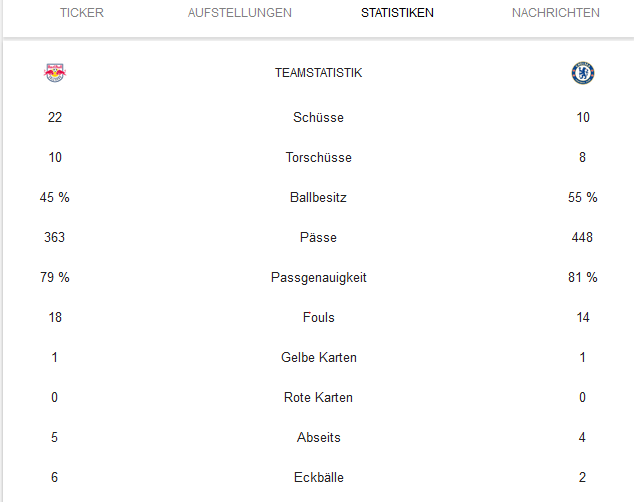The width and height of the screenshot is (634, 502).
Task: Click Chelsea's 55 % possession value
Action: tap(583, 197)
